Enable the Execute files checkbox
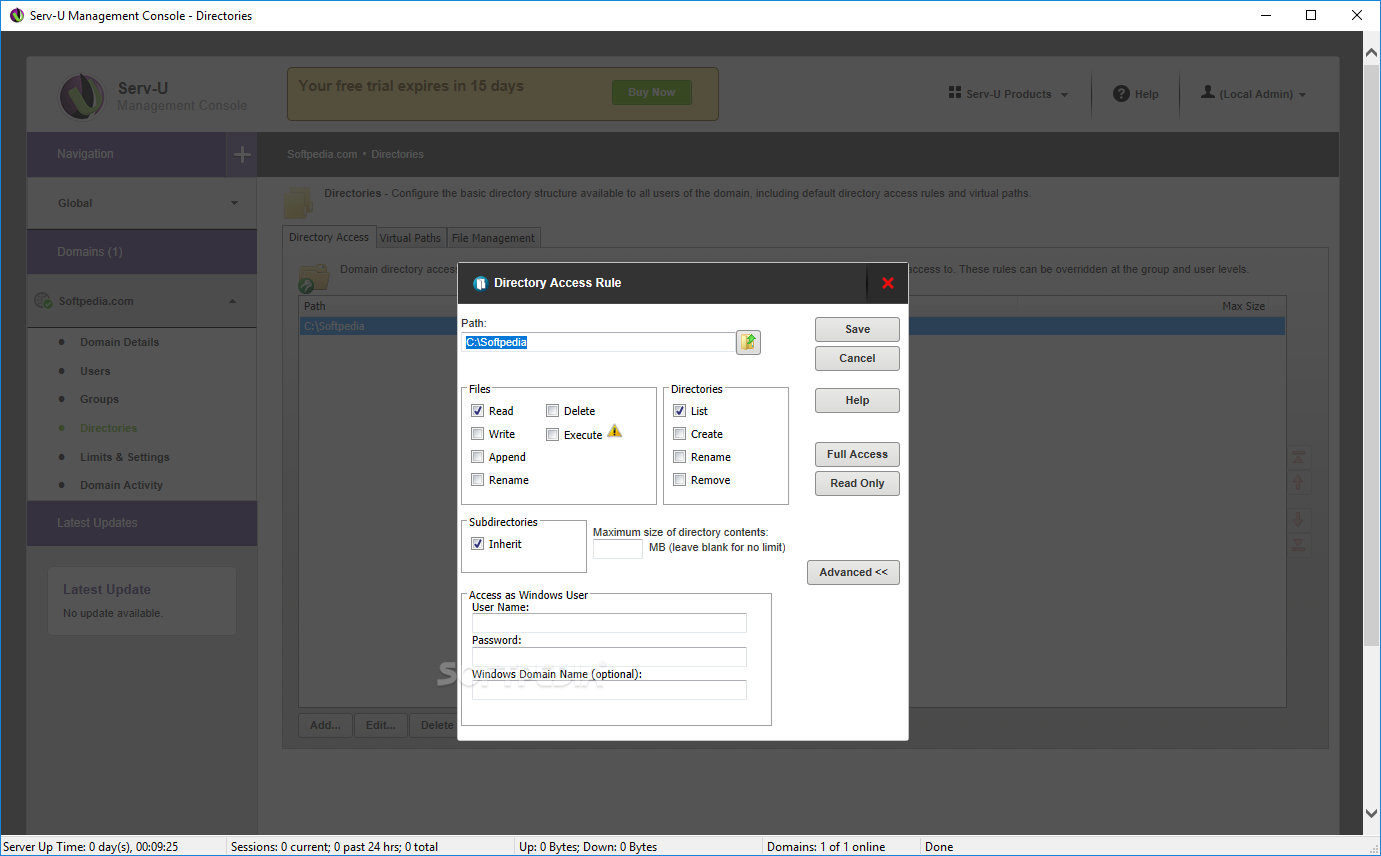 coord(553,435)
